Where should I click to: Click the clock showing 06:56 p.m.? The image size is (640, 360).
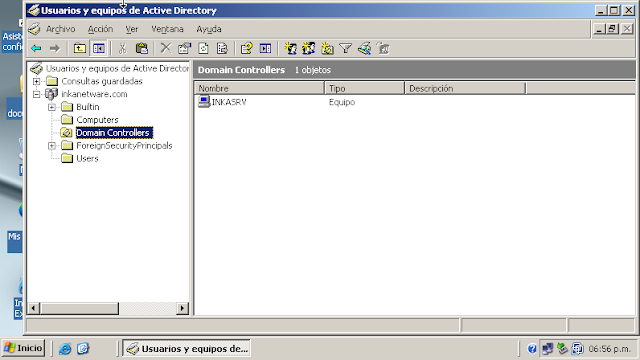pos(609,349)
